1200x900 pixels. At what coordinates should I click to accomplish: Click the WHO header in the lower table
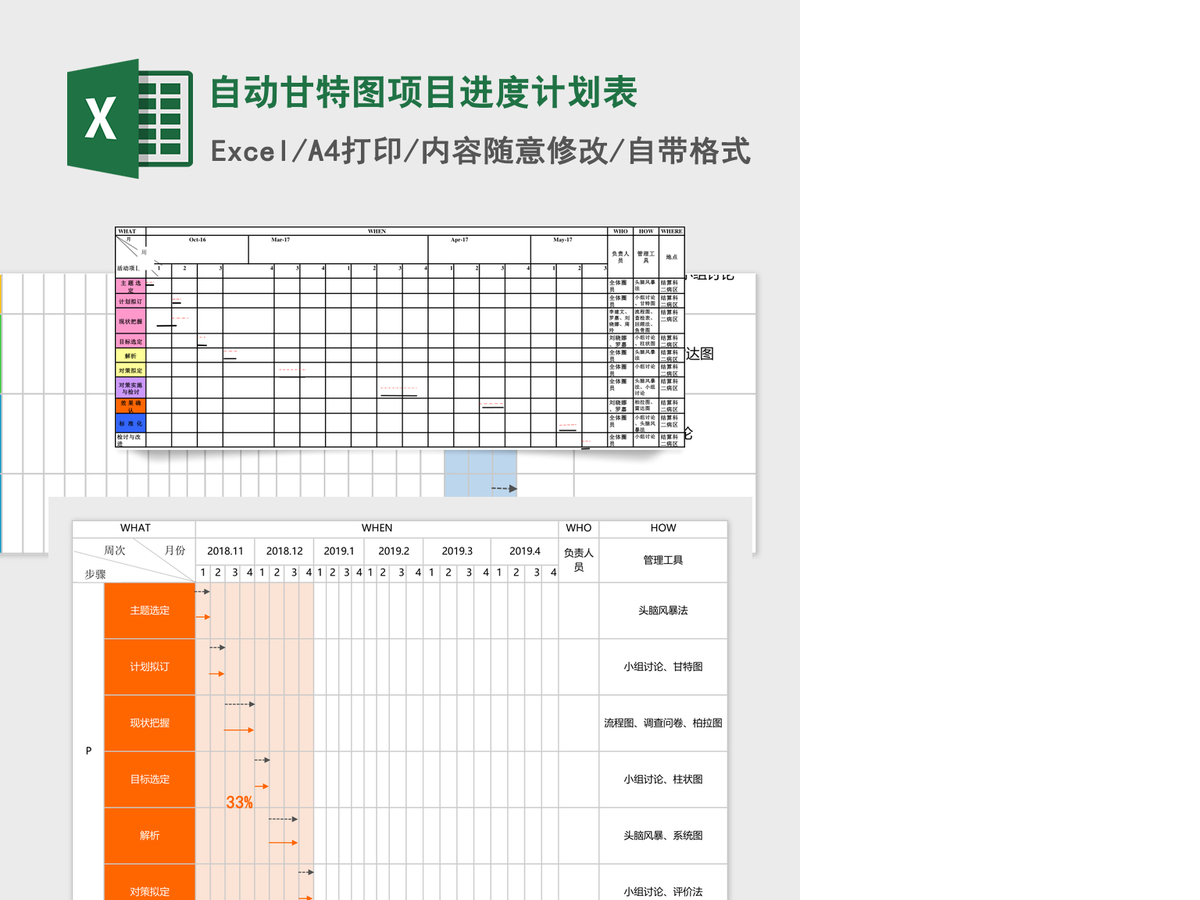coord(579,528)
